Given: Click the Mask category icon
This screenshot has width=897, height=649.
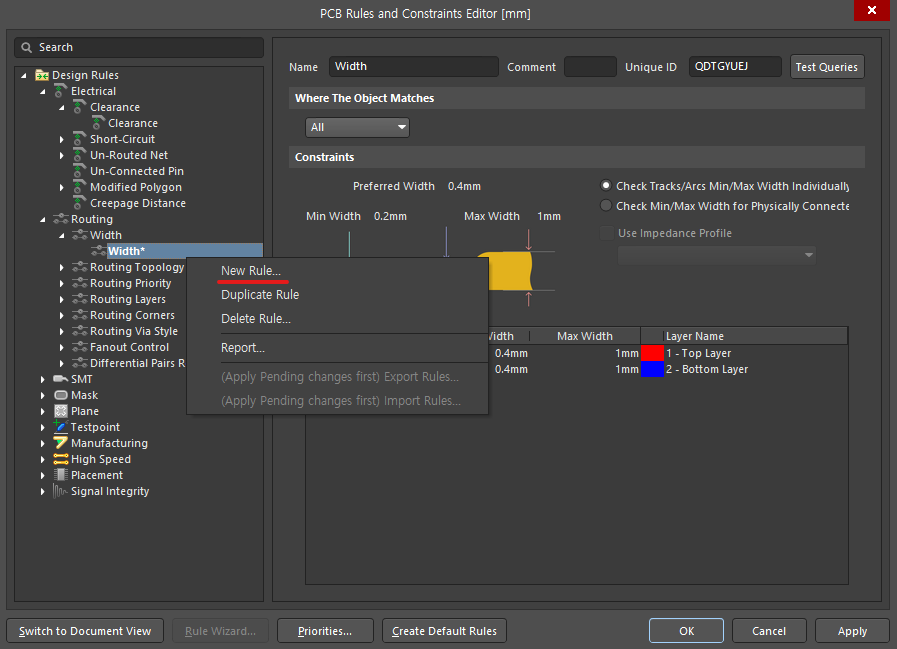Looking at the screenshot, I should point(61,395).
